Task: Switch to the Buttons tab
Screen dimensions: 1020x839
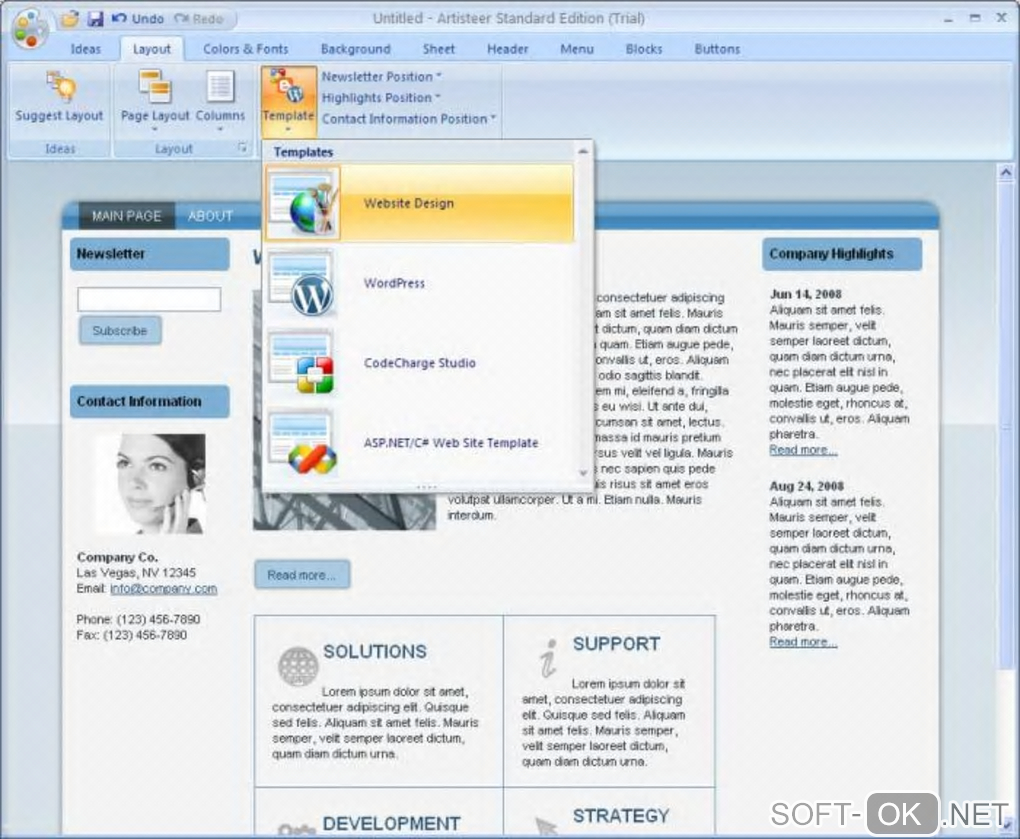Action: click(x=717, y=49)
